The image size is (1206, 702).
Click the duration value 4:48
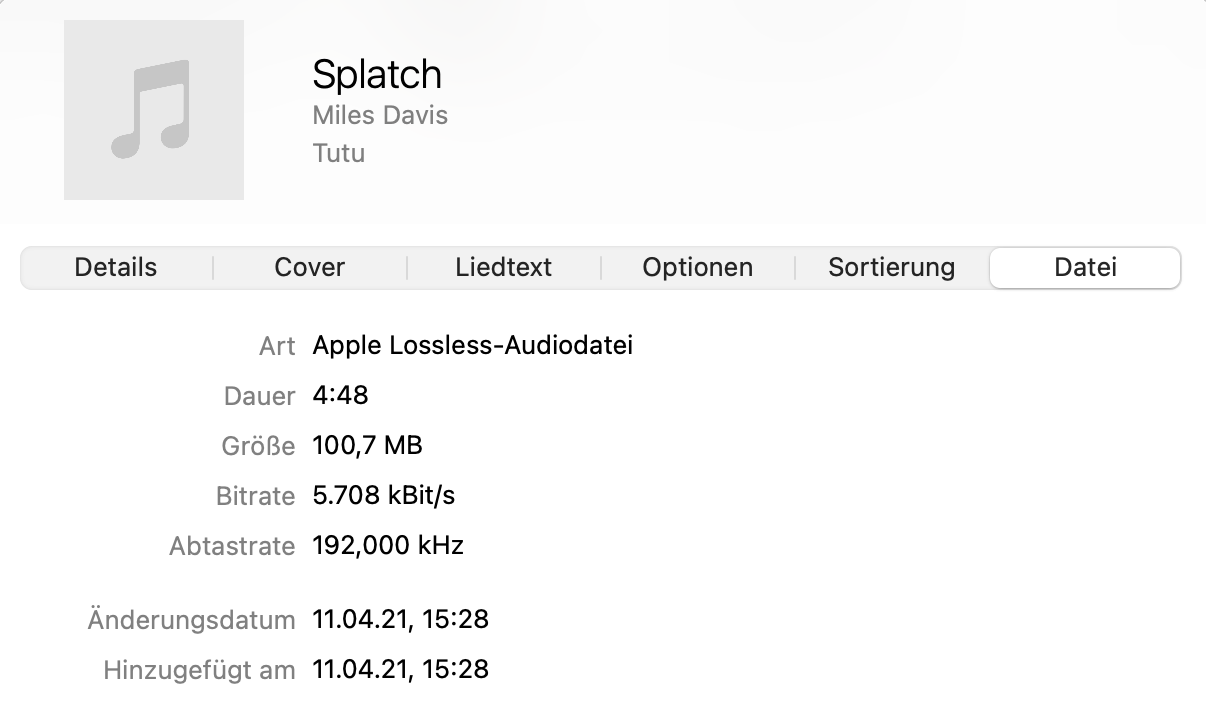(x=341, y=395)
